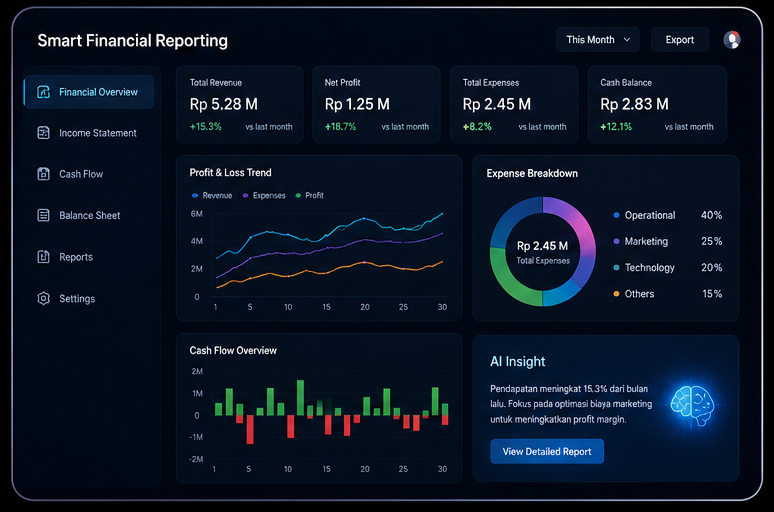Image resolution: width=774 pixels, height=512 pixels.
Task: Click the Operational 40% value
Action: point(711,215)
